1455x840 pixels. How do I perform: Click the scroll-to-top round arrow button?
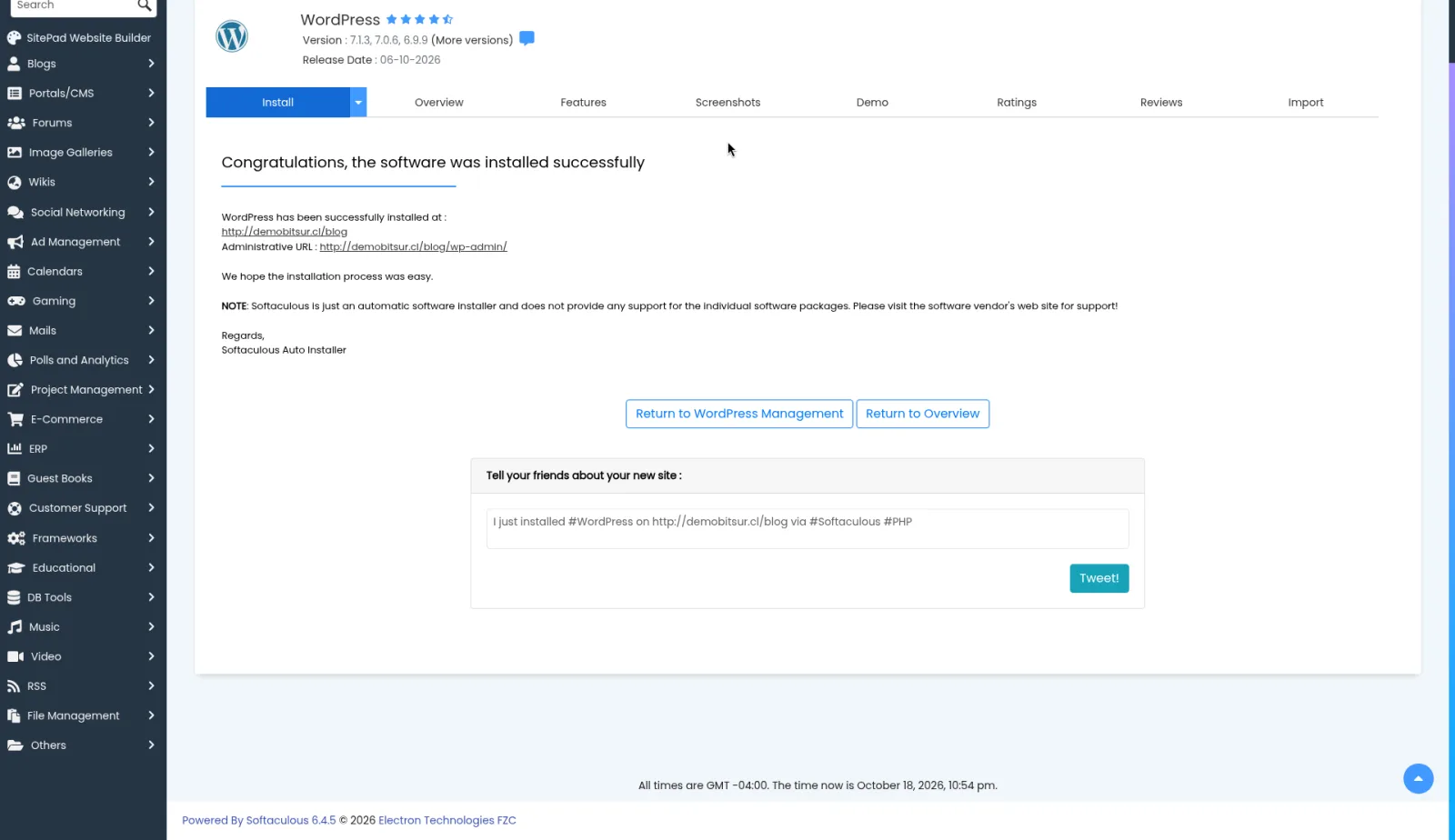pyautogui.click(x=1418, y=778)
